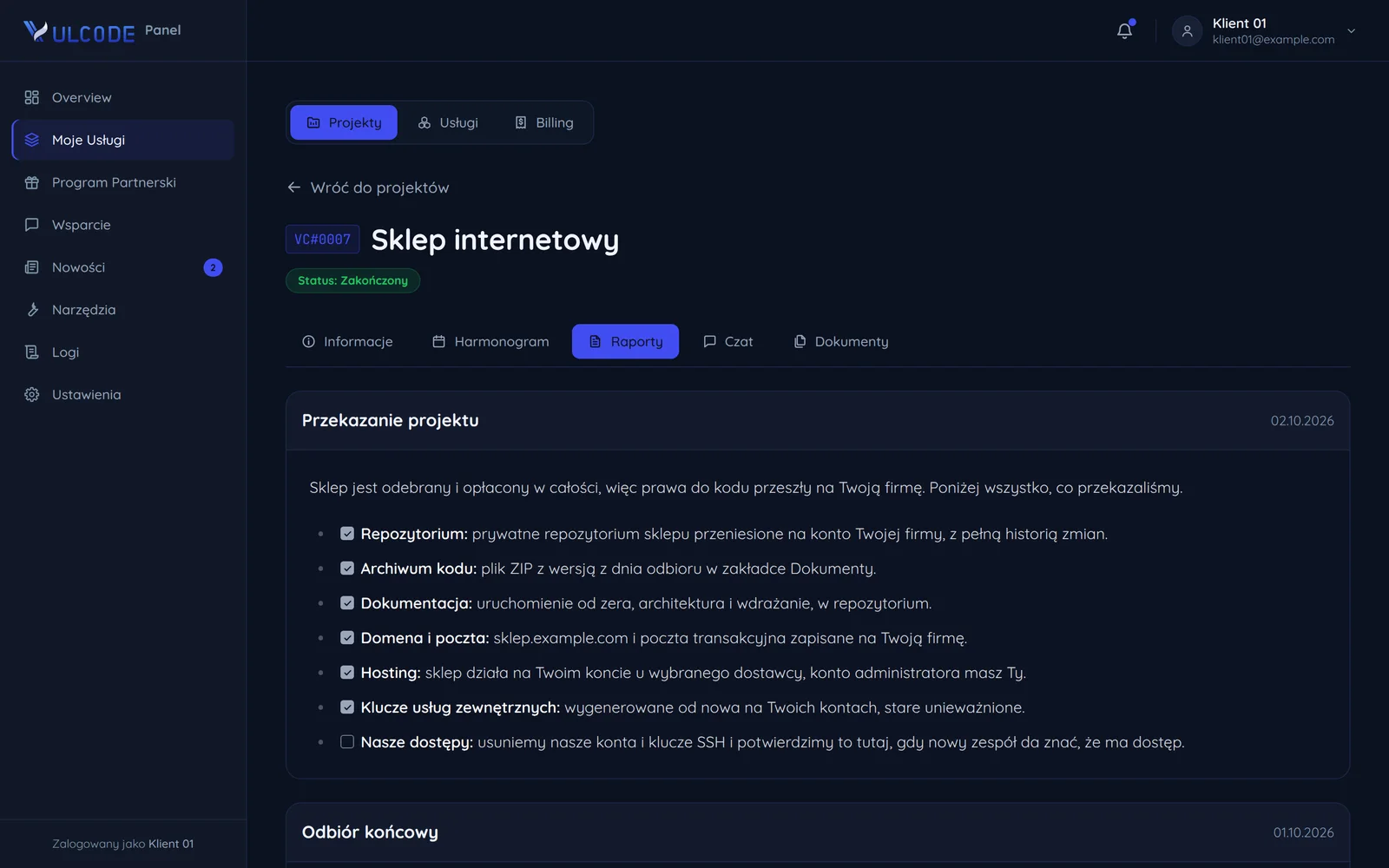Click the Ustawienia gear icon
This screenshot has width=1389, height=868.
click(32, 395)
